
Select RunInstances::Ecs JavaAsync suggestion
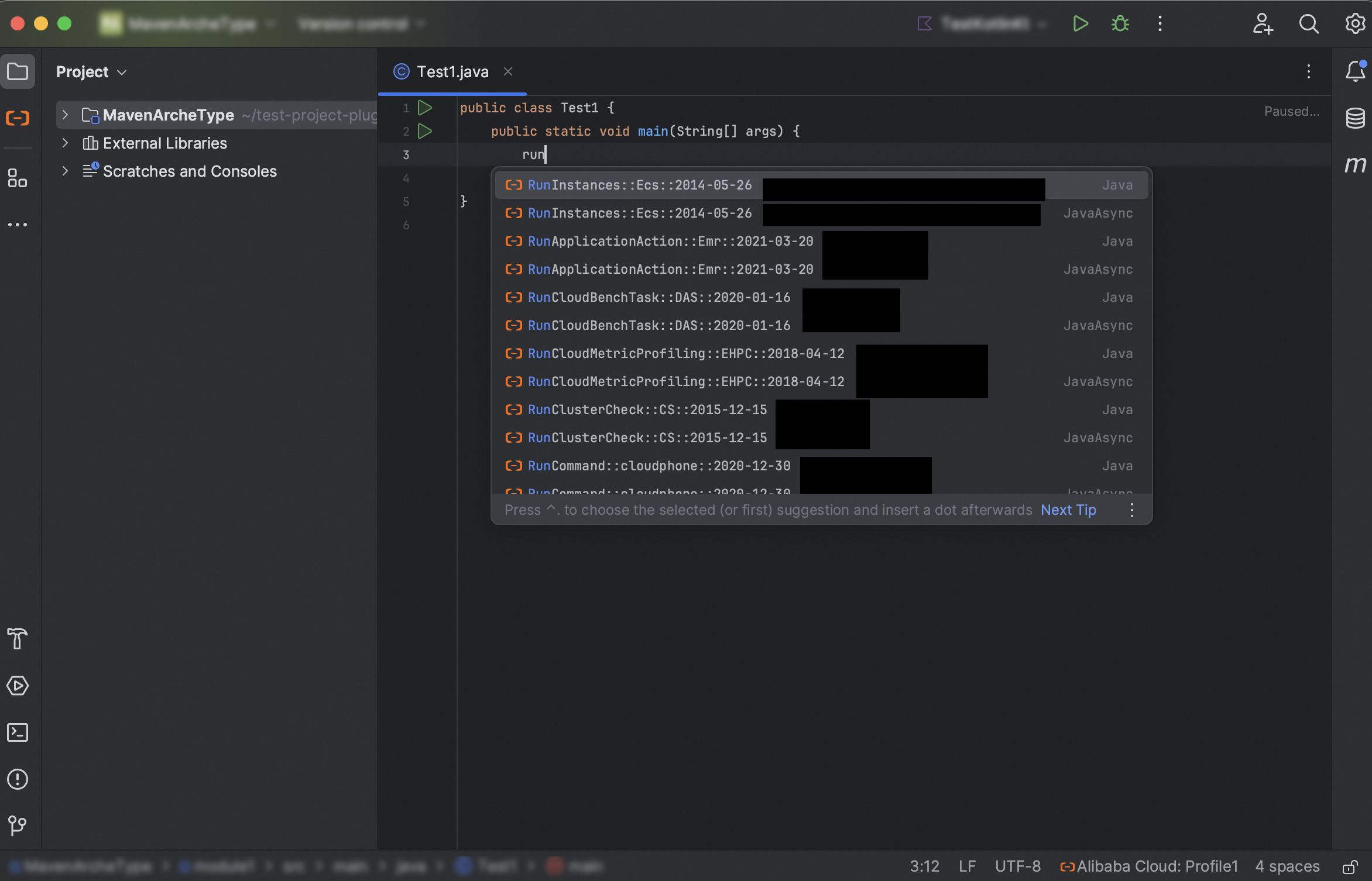pyautogui.click(x=821, y=213)
